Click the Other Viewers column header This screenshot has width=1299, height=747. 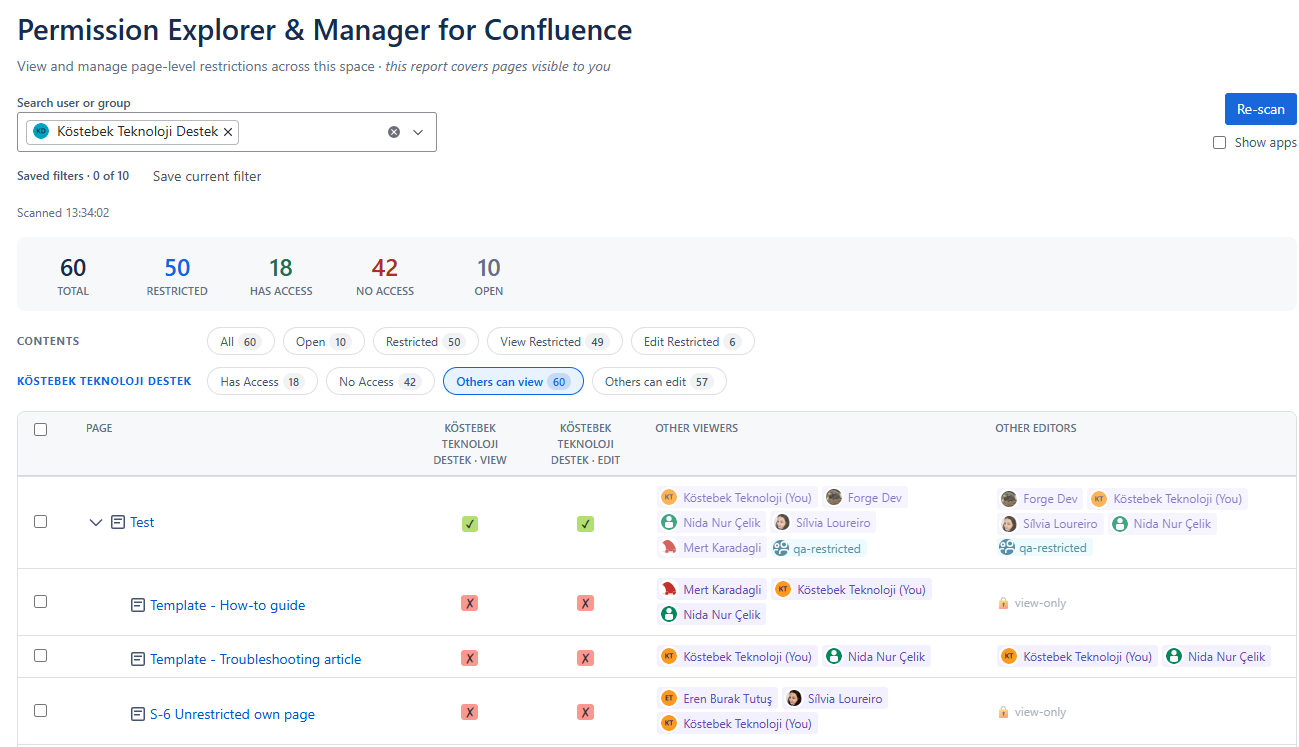click(696, 428)
